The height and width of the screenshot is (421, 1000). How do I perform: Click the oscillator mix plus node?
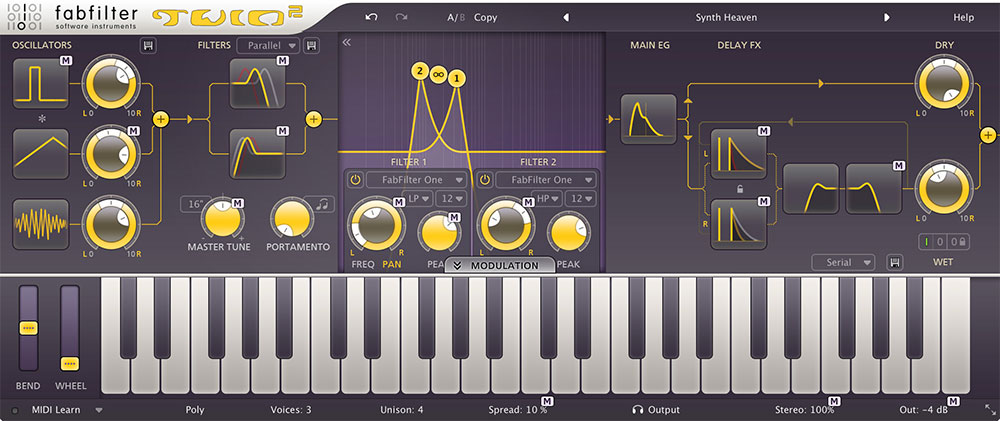[x=161, y=119]
